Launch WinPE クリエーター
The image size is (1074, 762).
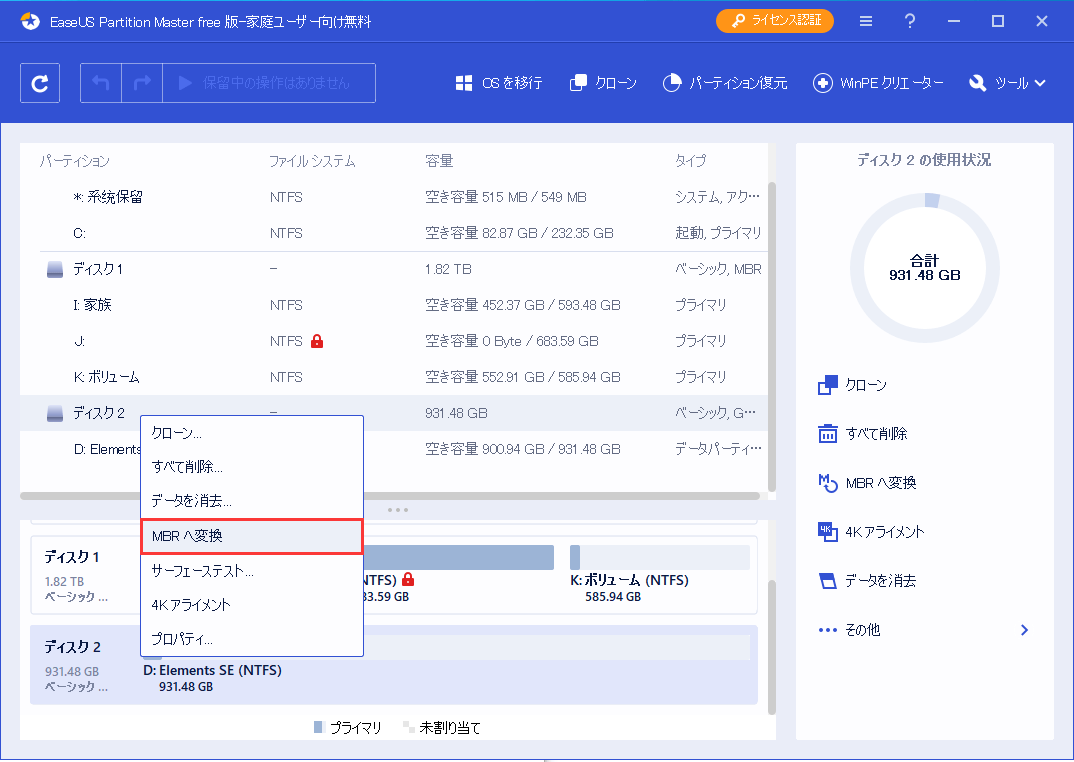[877, 83]
